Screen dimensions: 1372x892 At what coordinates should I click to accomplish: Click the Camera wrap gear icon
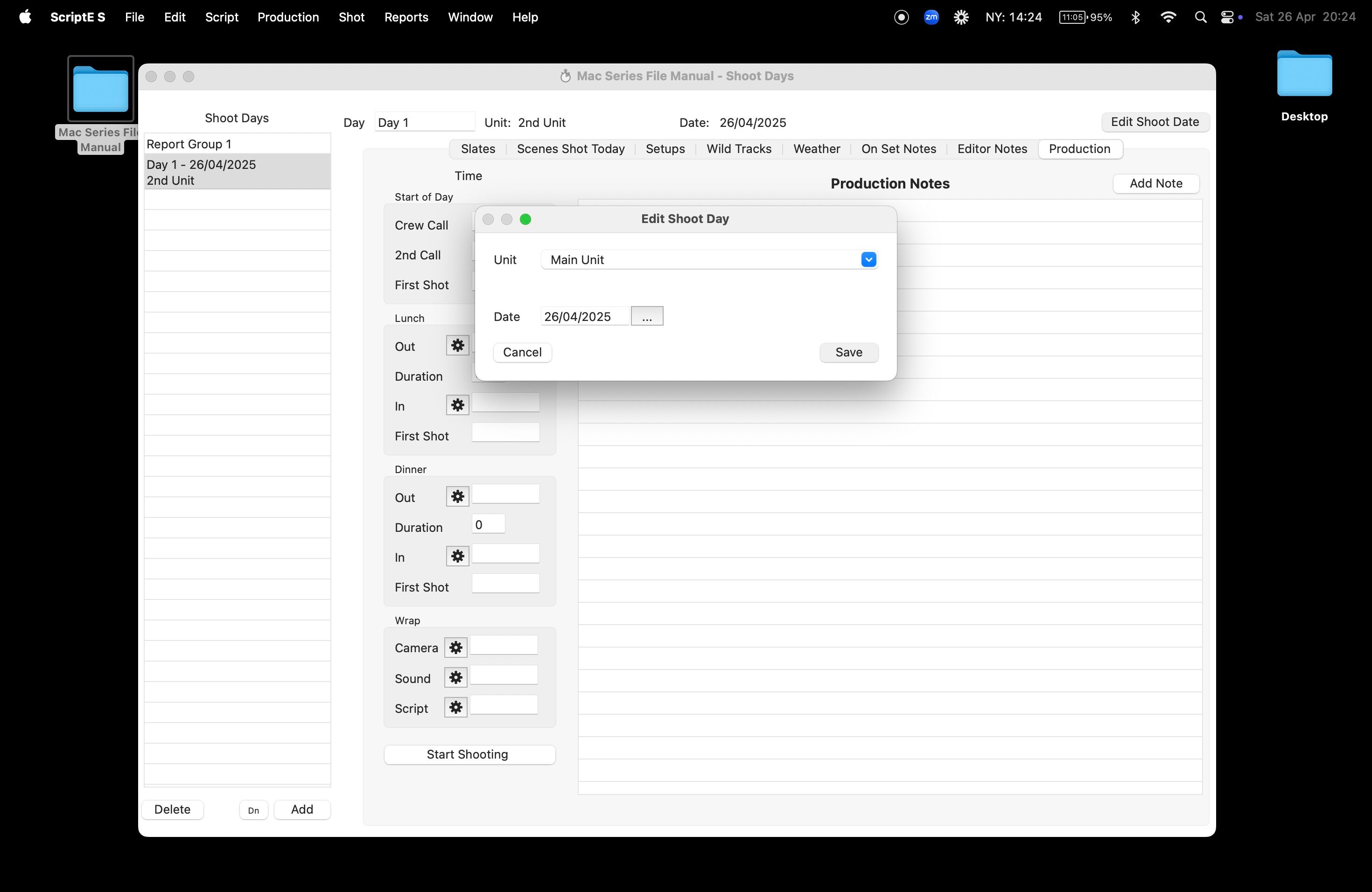click(455, 648)
